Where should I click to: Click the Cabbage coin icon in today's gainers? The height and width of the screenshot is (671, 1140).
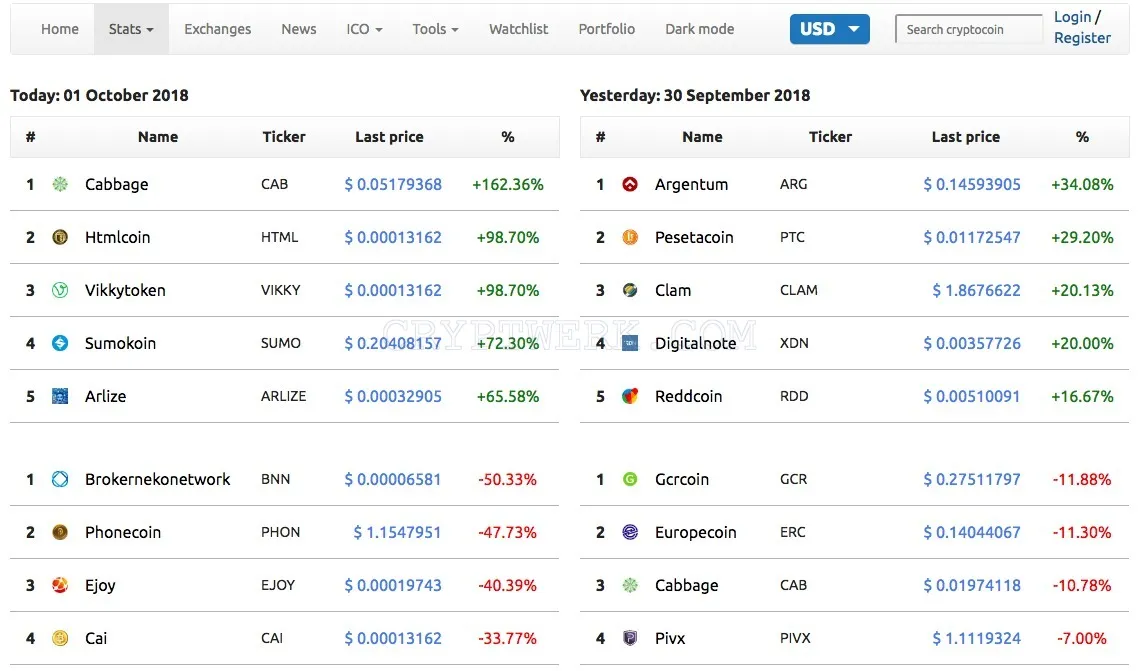click(x=60, y=185)
